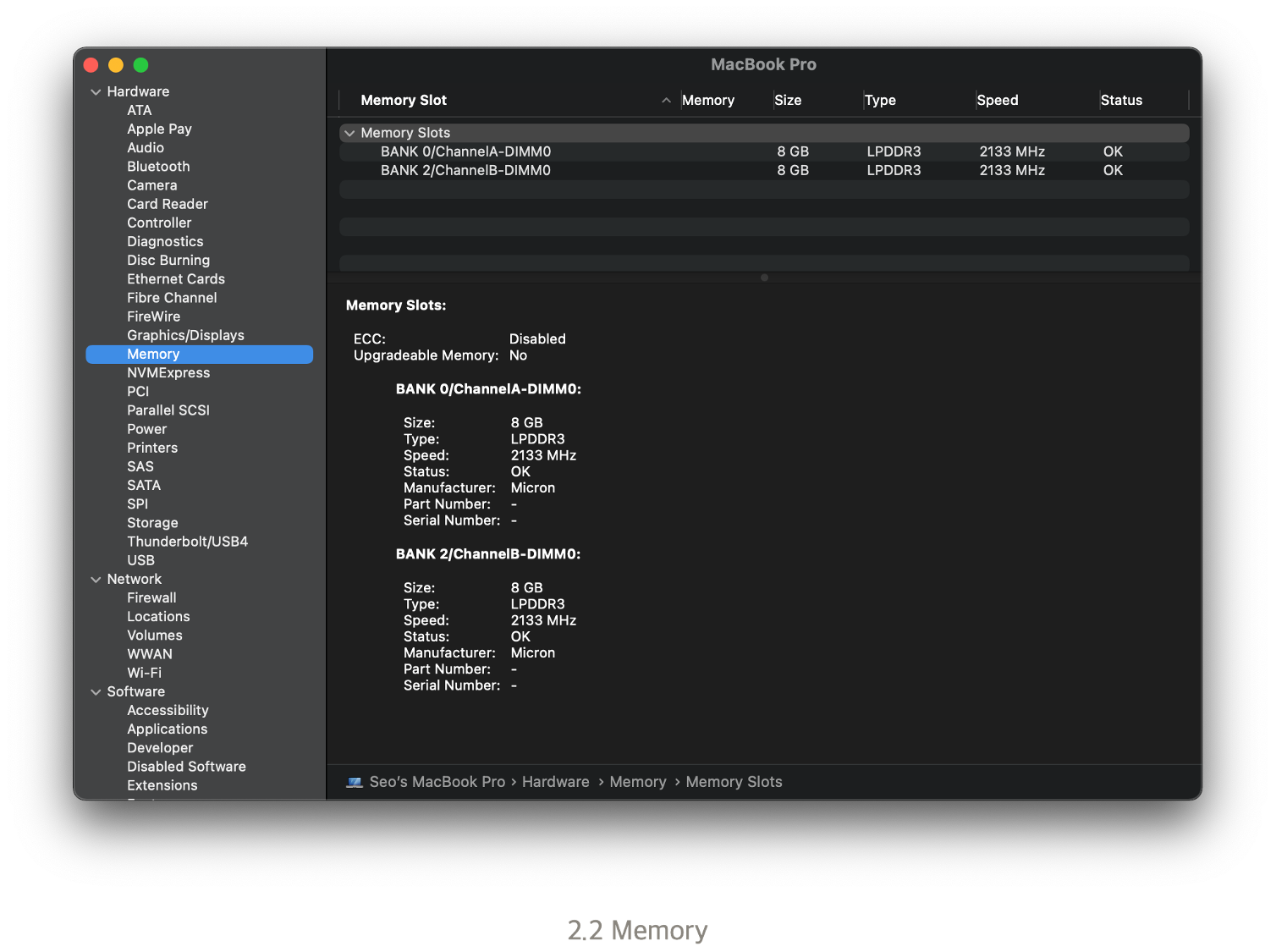Click the Software section label
Viewport: 1276px width, 952px height.
coord(135,692)
